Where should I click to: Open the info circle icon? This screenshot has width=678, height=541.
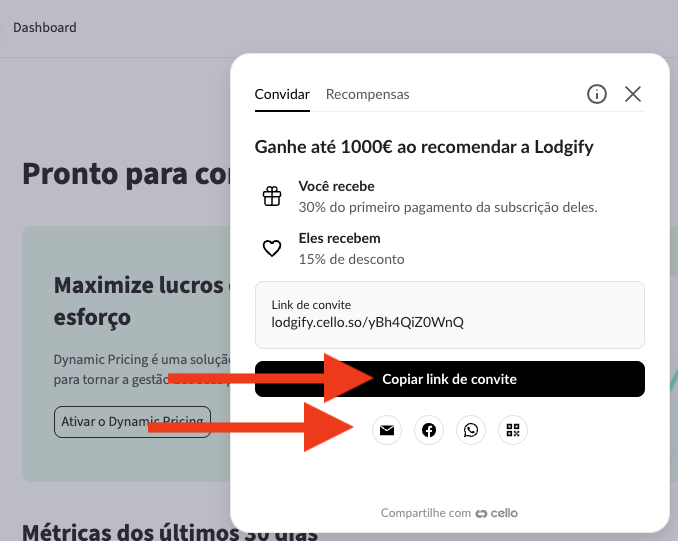point(597,94)
